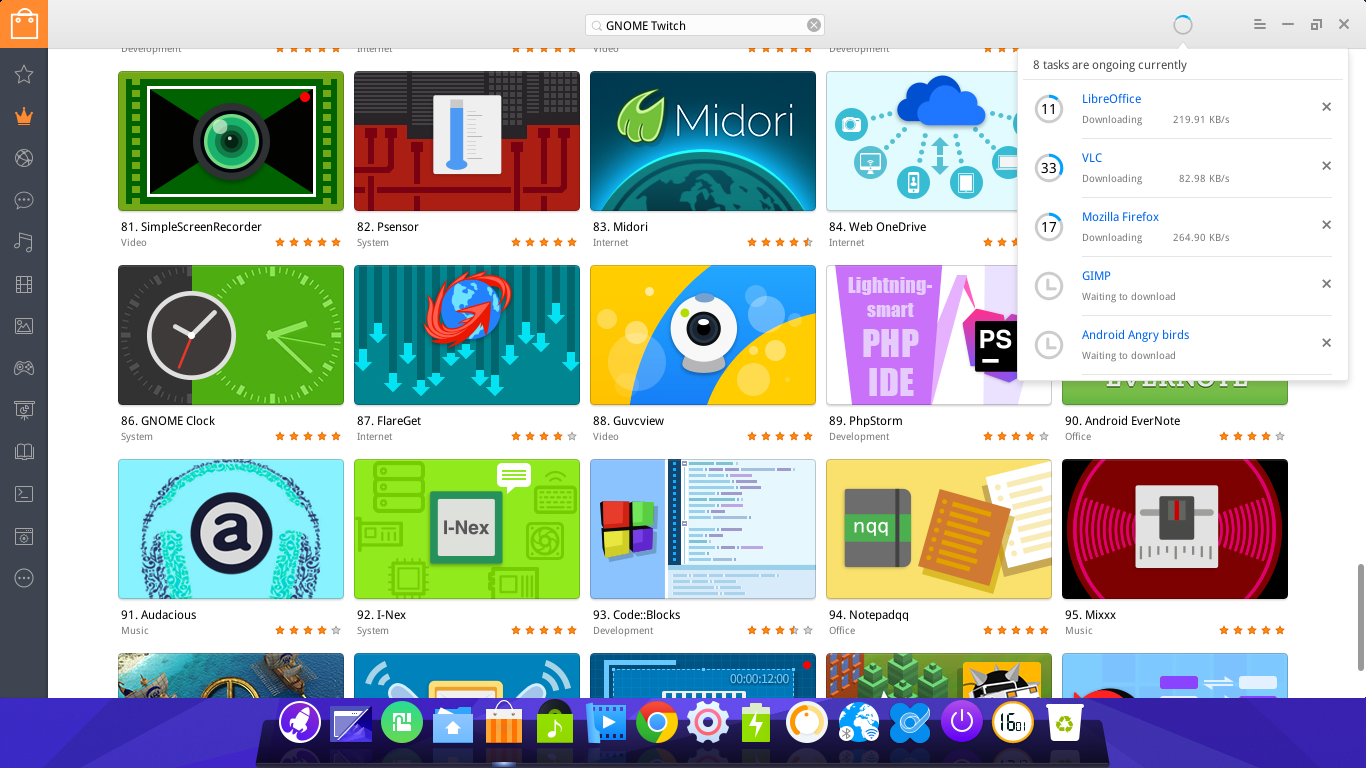Screen dimensions: 1366x768
Task: Click the GNOME Twitch search field
Action: click(706, 25)
